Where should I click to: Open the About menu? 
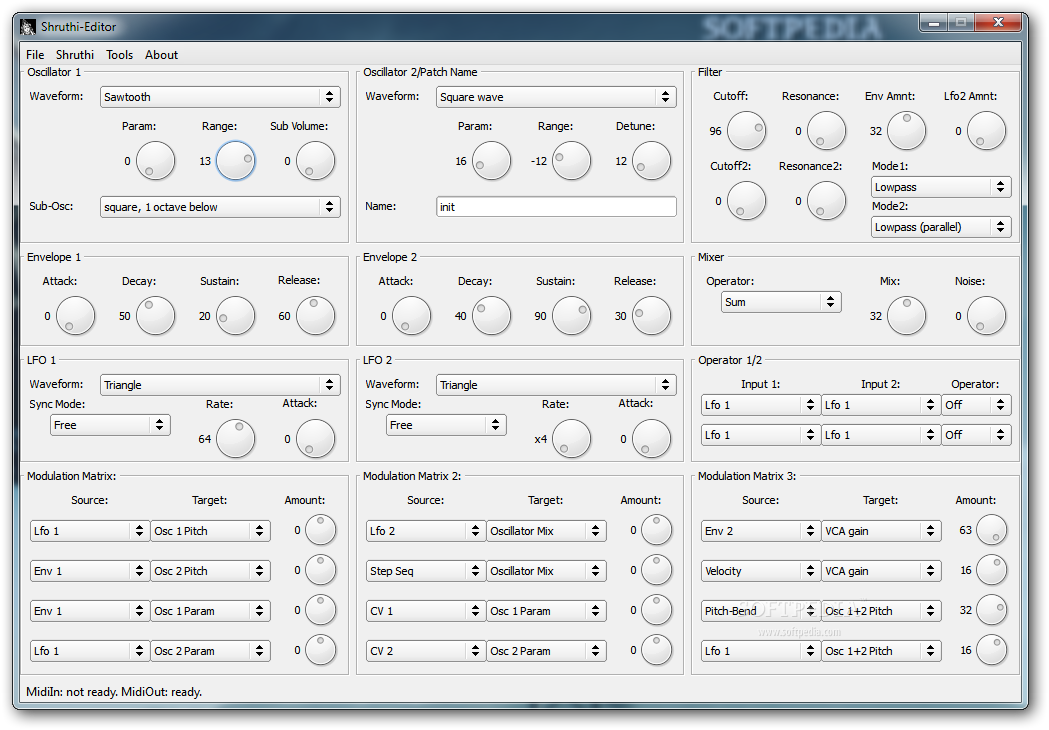pos(161,55)
